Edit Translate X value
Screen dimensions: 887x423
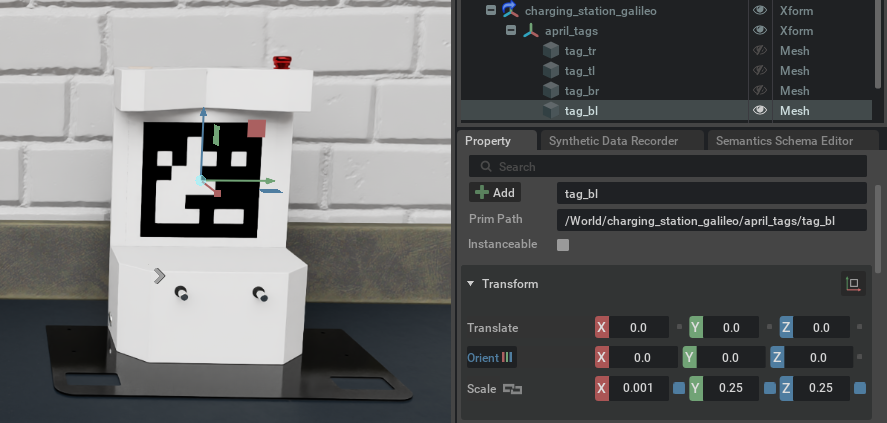(x=638, y=327)
